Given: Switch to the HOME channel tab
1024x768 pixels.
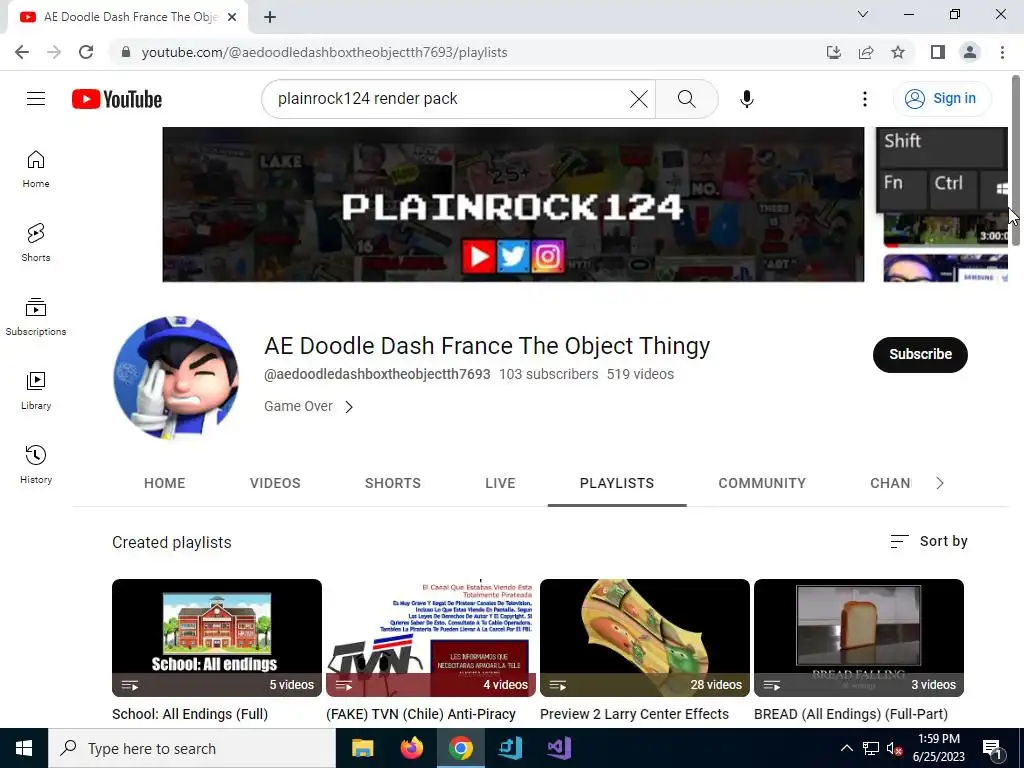Looking at the screenshot, I should coord(165,483).
